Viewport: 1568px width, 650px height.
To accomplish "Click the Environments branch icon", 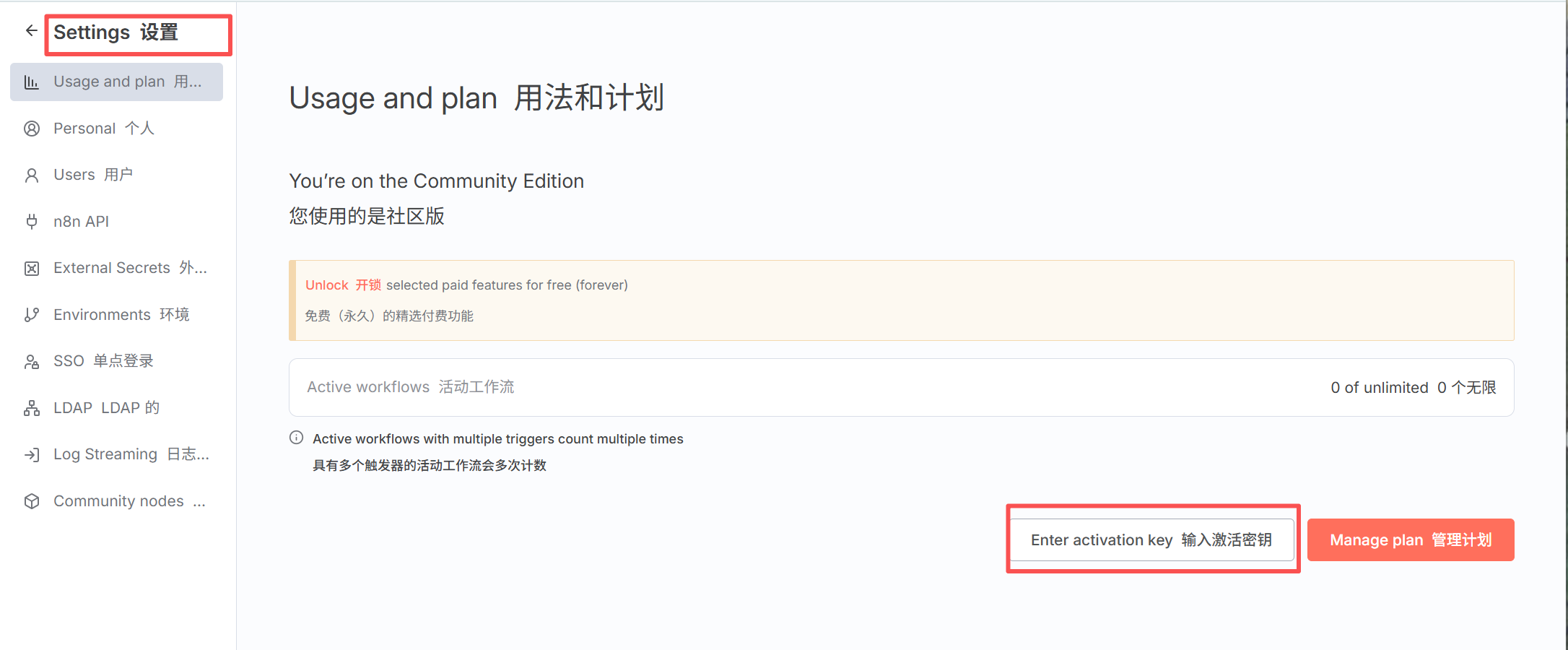I will tap(31, 315).
